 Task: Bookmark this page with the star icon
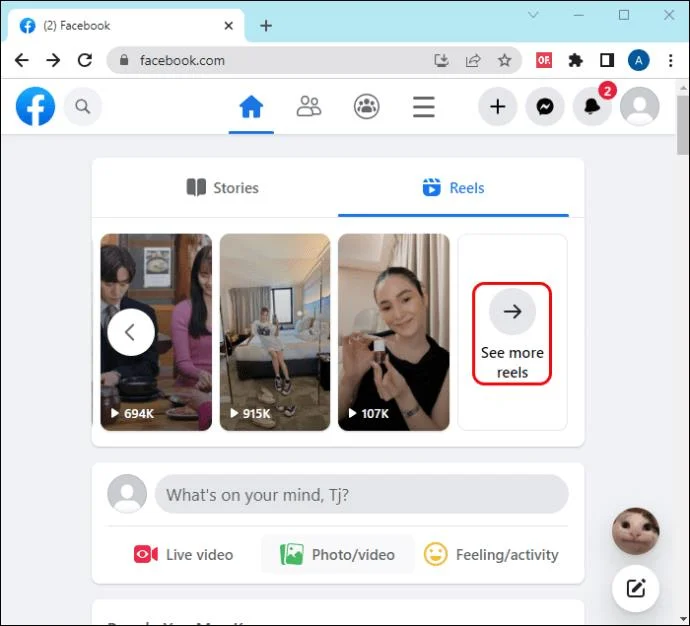pos(504,60)
